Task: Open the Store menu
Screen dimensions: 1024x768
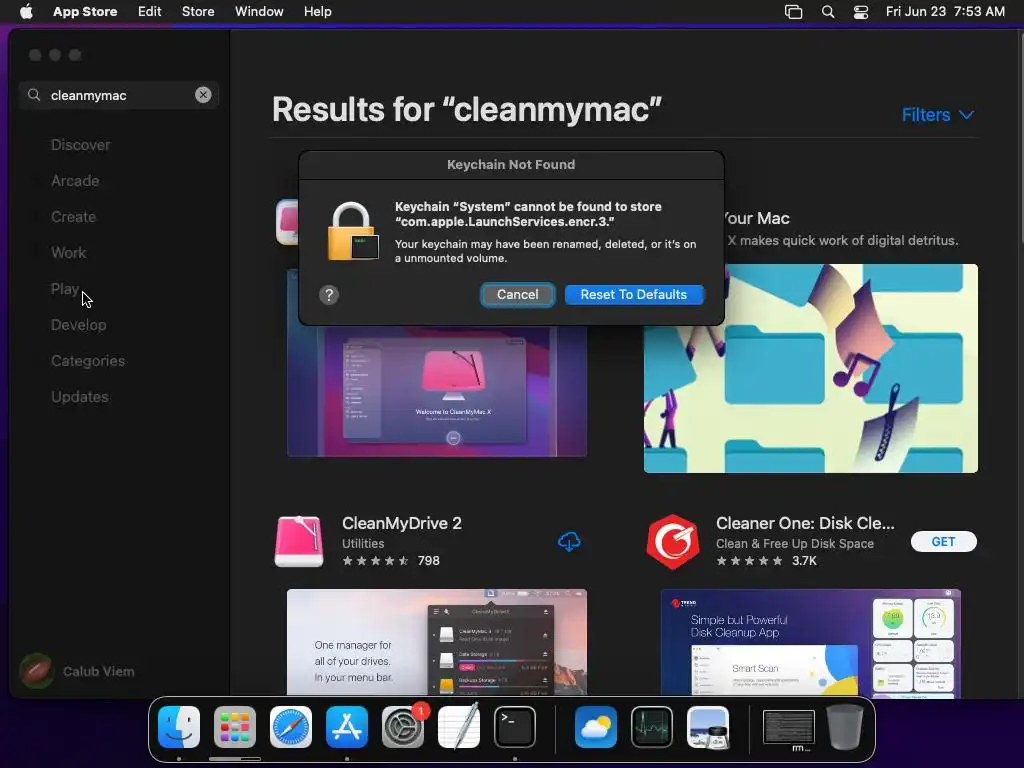Action: pyautogui.click(x=198, y=12)
